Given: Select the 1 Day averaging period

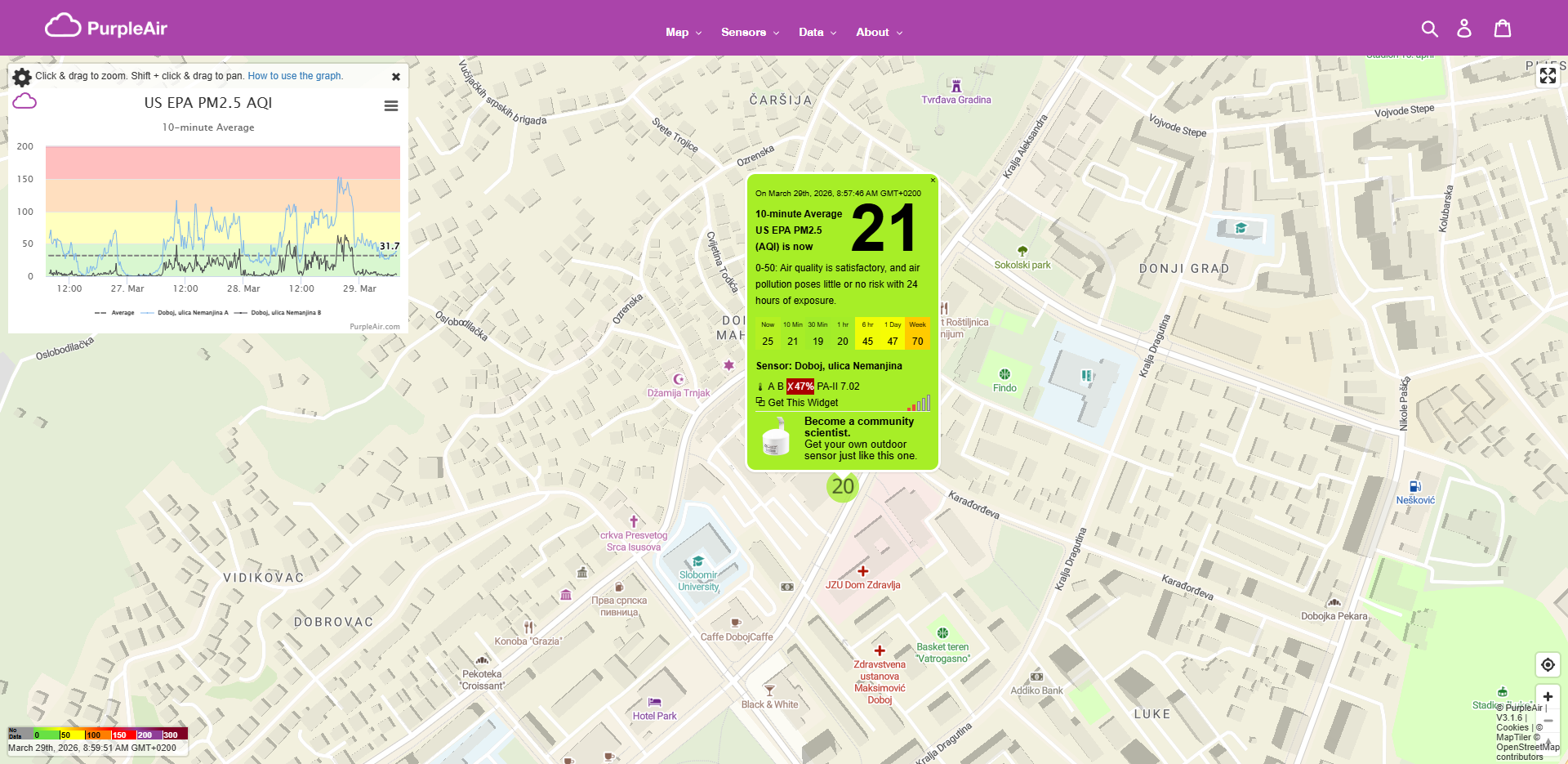Looking at the screenshot, I should tap(892, 333).
